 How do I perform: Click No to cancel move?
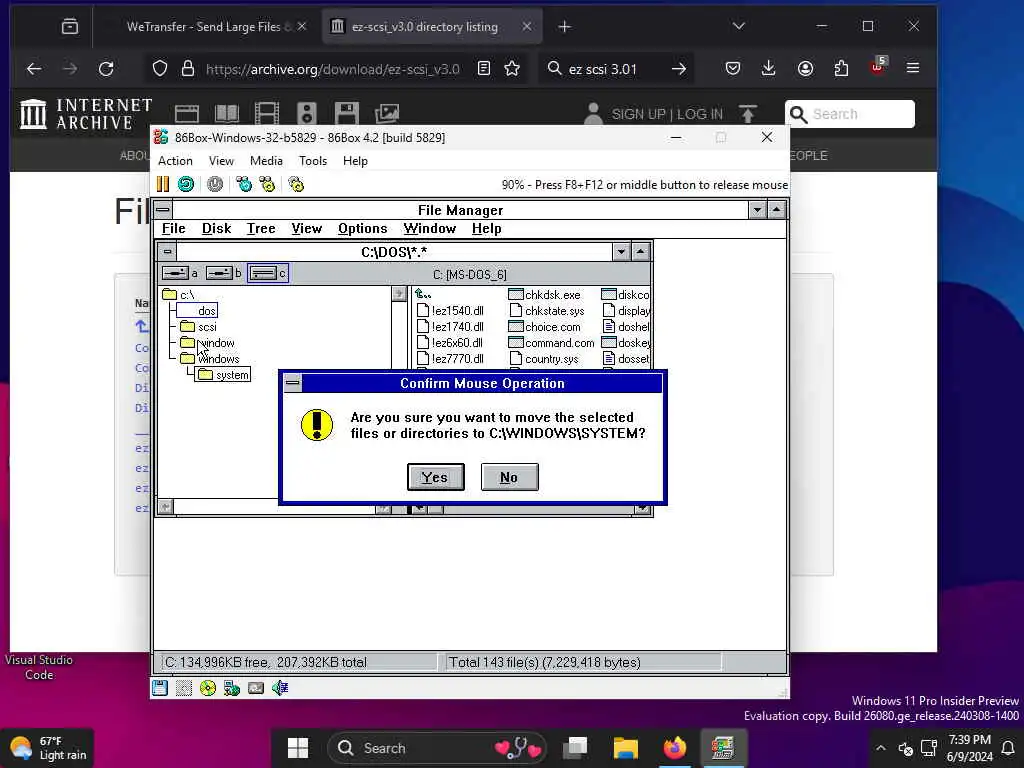coord(509,477)
